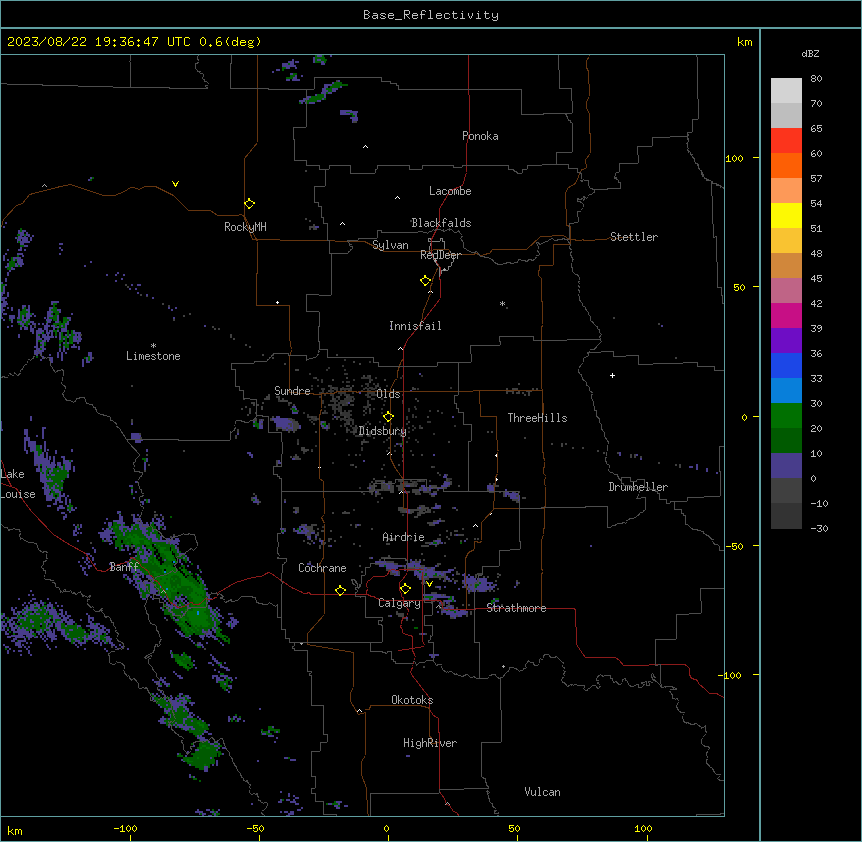
Task: Select the 42 value in the dBZ legend
Action: pyautogui.click(x=816, y=303)
